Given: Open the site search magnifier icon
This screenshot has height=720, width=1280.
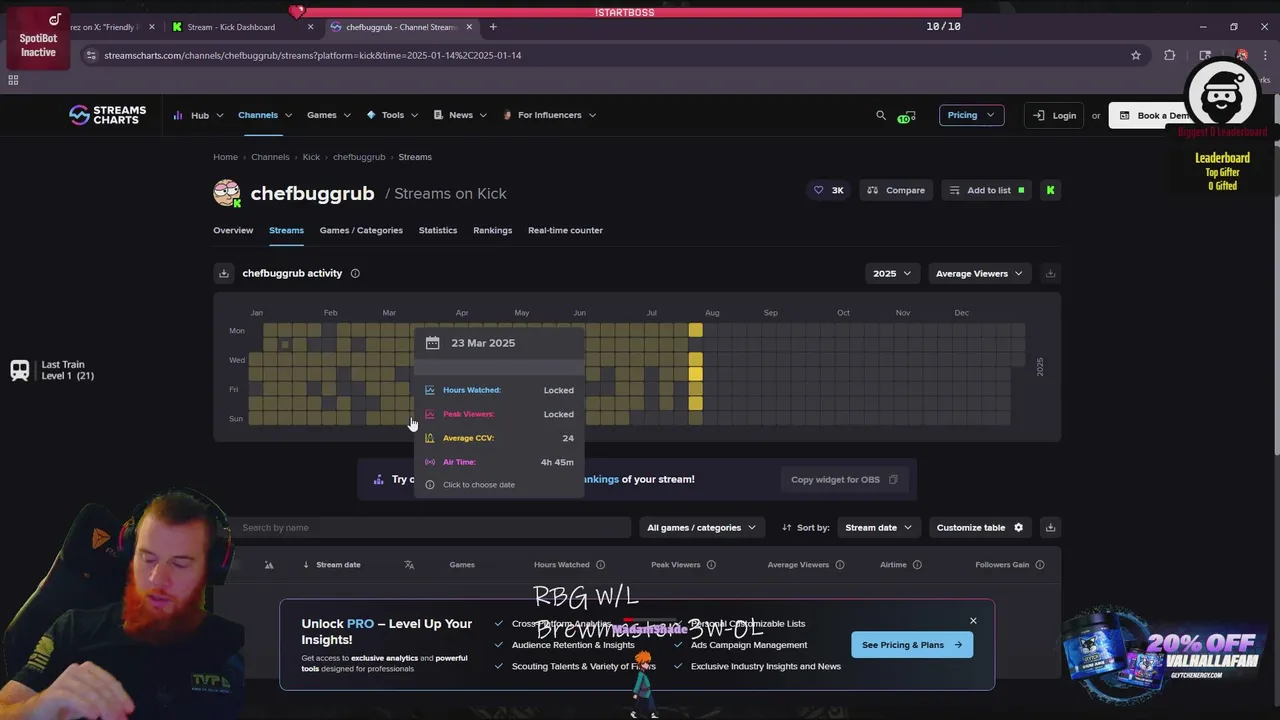Looking at the screenshot, I should click(x=881, y=115).
